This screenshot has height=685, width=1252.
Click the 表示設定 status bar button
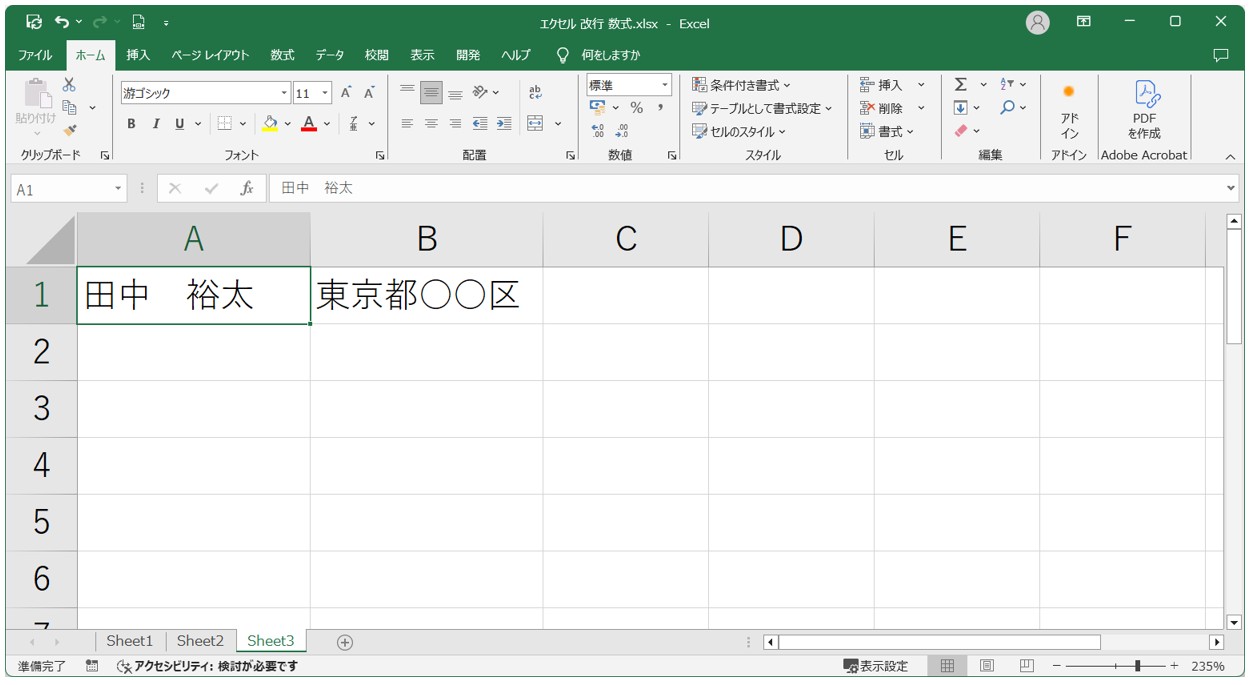pos(876,666)
